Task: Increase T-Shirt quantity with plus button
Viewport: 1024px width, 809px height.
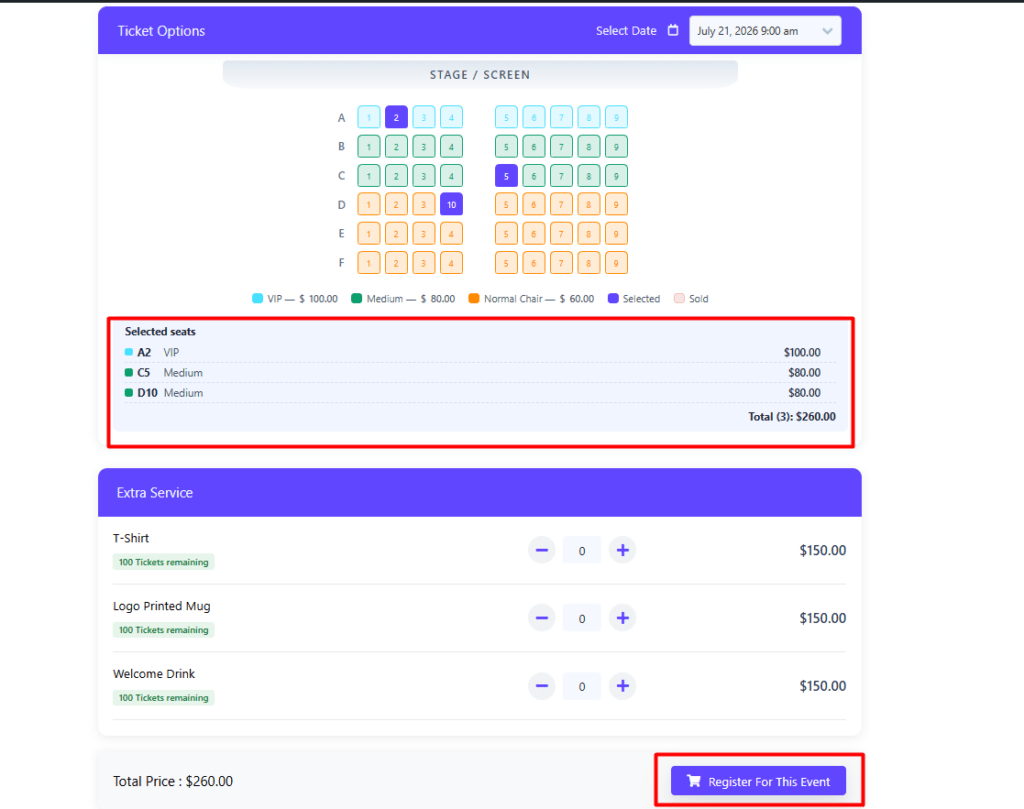Action: tap(622, 550)
